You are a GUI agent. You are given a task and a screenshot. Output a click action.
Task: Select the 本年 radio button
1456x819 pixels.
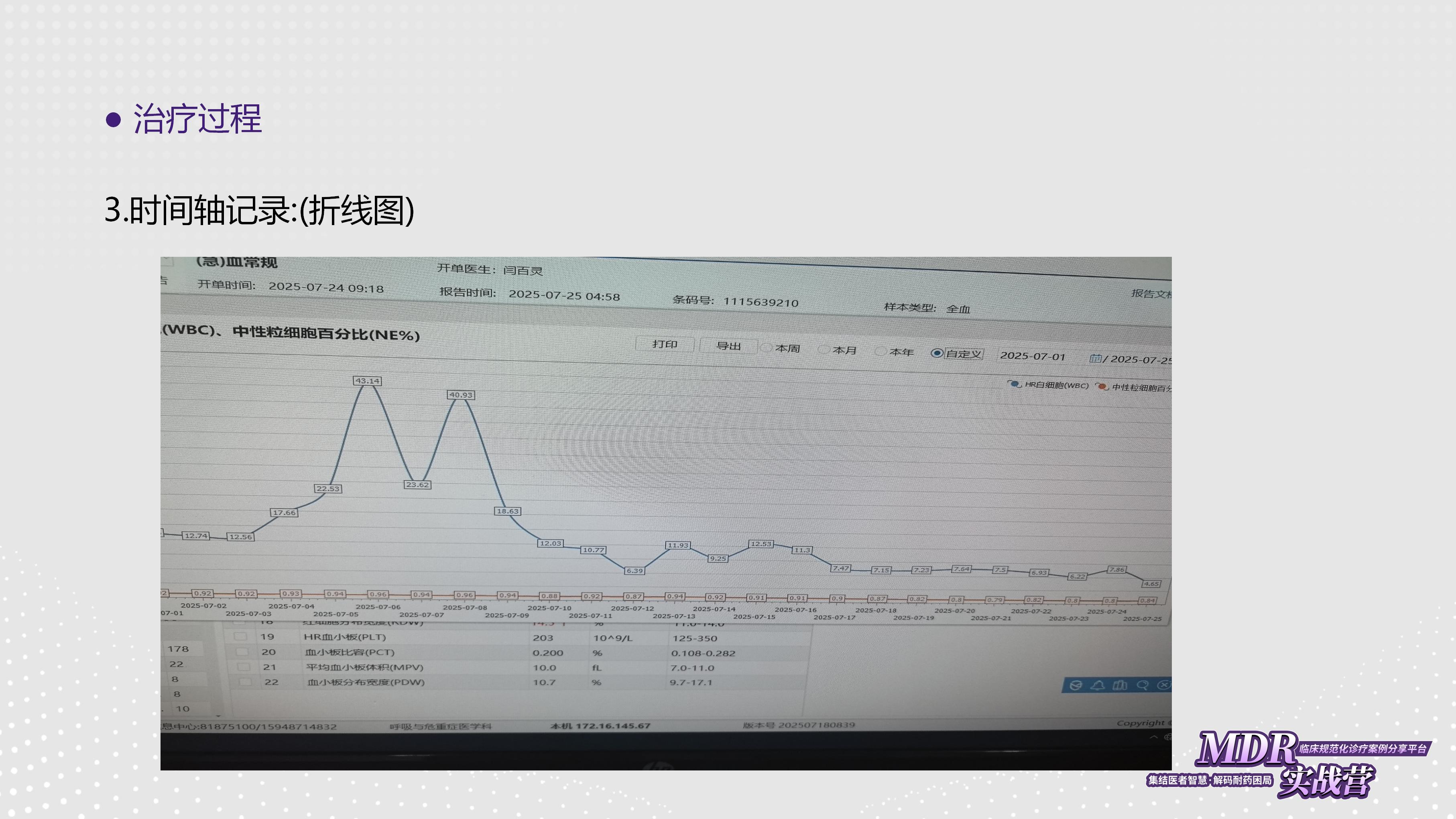tap(881, 351)
